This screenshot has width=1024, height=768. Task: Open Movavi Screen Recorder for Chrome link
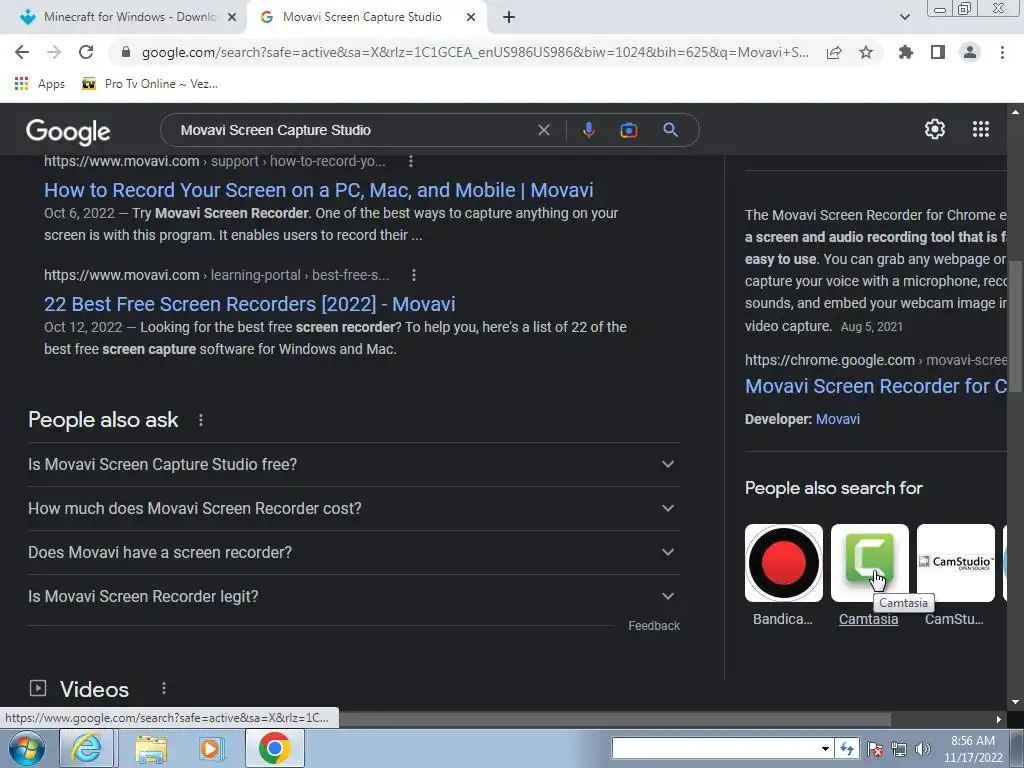tap(876, 386)
